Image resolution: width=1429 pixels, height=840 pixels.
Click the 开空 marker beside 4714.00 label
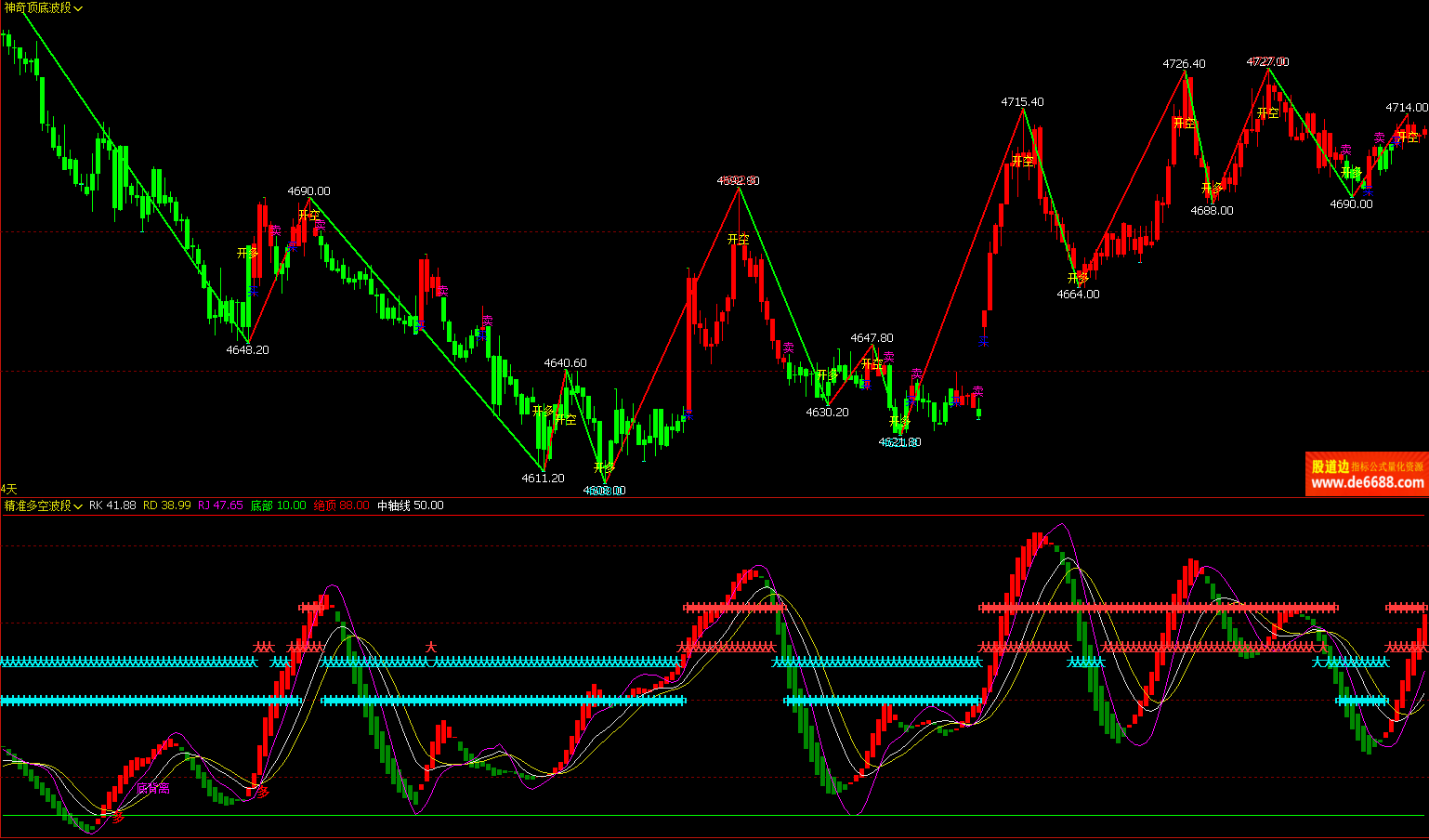[x=1408, y=138]
